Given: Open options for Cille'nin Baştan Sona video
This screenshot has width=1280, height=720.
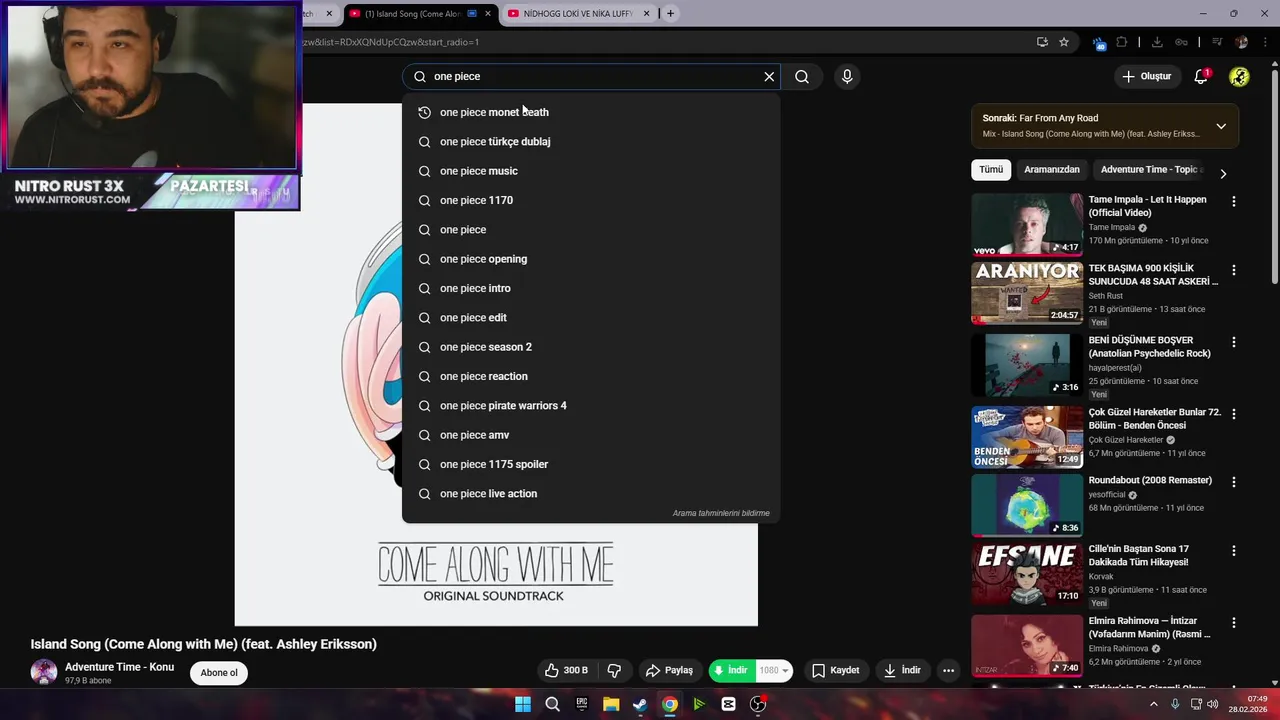Looking at the screenshot, I should tap(1233, 551).
